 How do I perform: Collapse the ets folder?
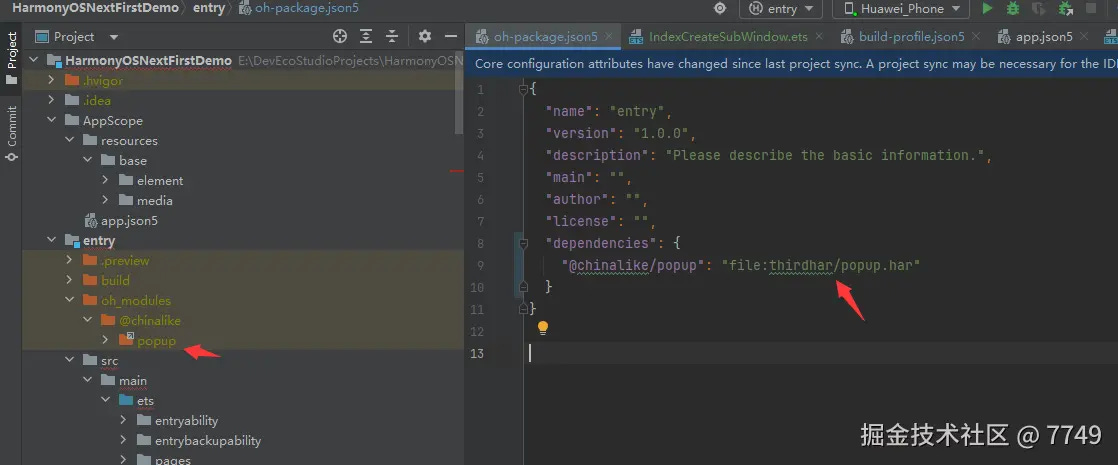105,400
